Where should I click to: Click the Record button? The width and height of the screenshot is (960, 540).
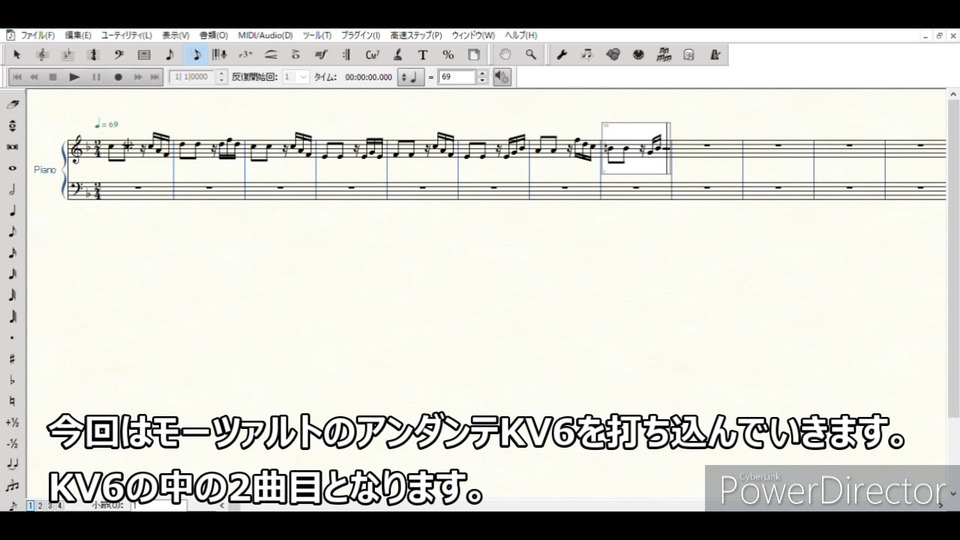[118, 77]
